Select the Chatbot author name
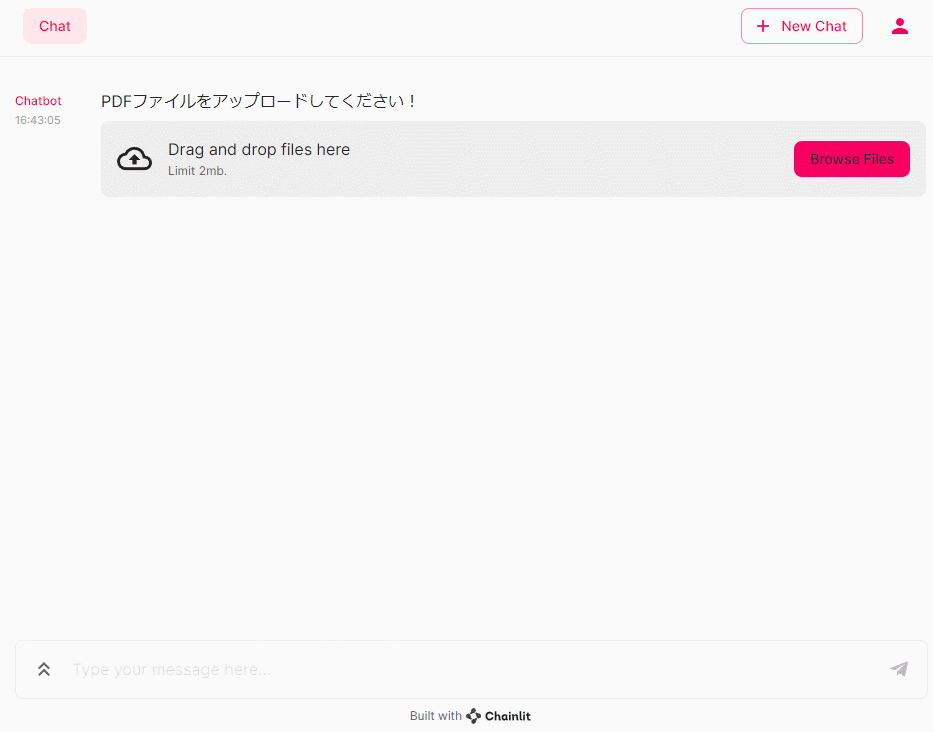Image resolution: width=933 pixels, height=732 pixels. pyautogui.click(x=38, y=101)
